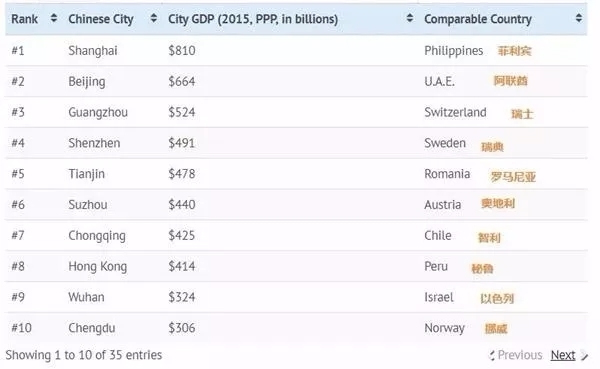This screenshot has height=369, width=600.
Task: Select the Rank column header
Action: [x=24, y=19]
